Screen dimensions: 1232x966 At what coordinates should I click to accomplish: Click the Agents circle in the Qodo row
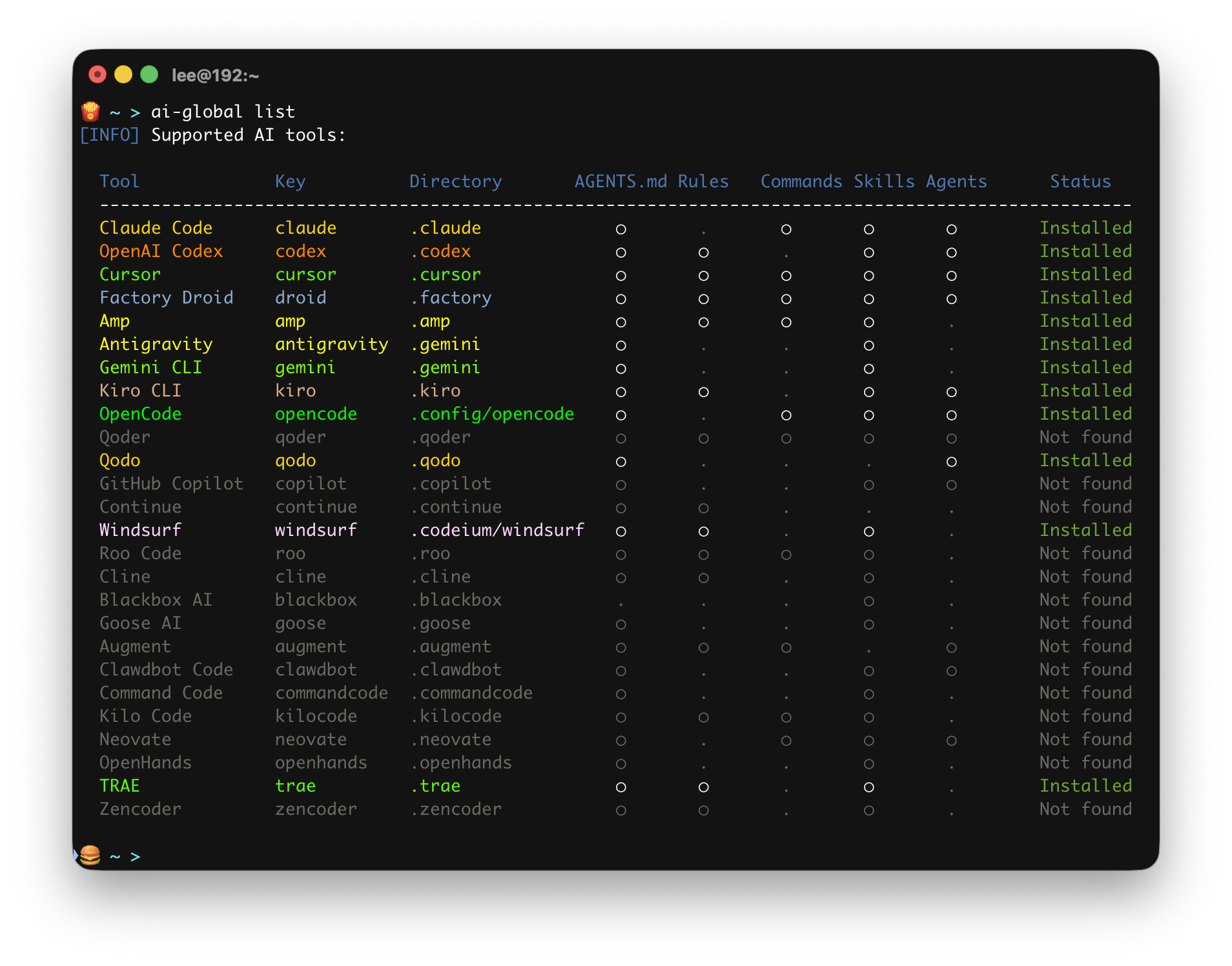[x=951, y=462]
